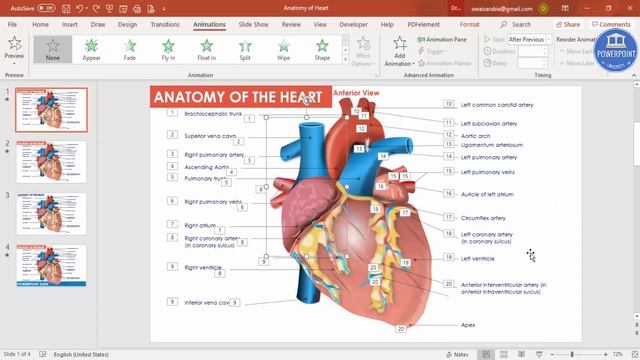Switch to Slide Sorter view icon
The width and height of the screenshot is (640, 360).
tap(504, 355)
